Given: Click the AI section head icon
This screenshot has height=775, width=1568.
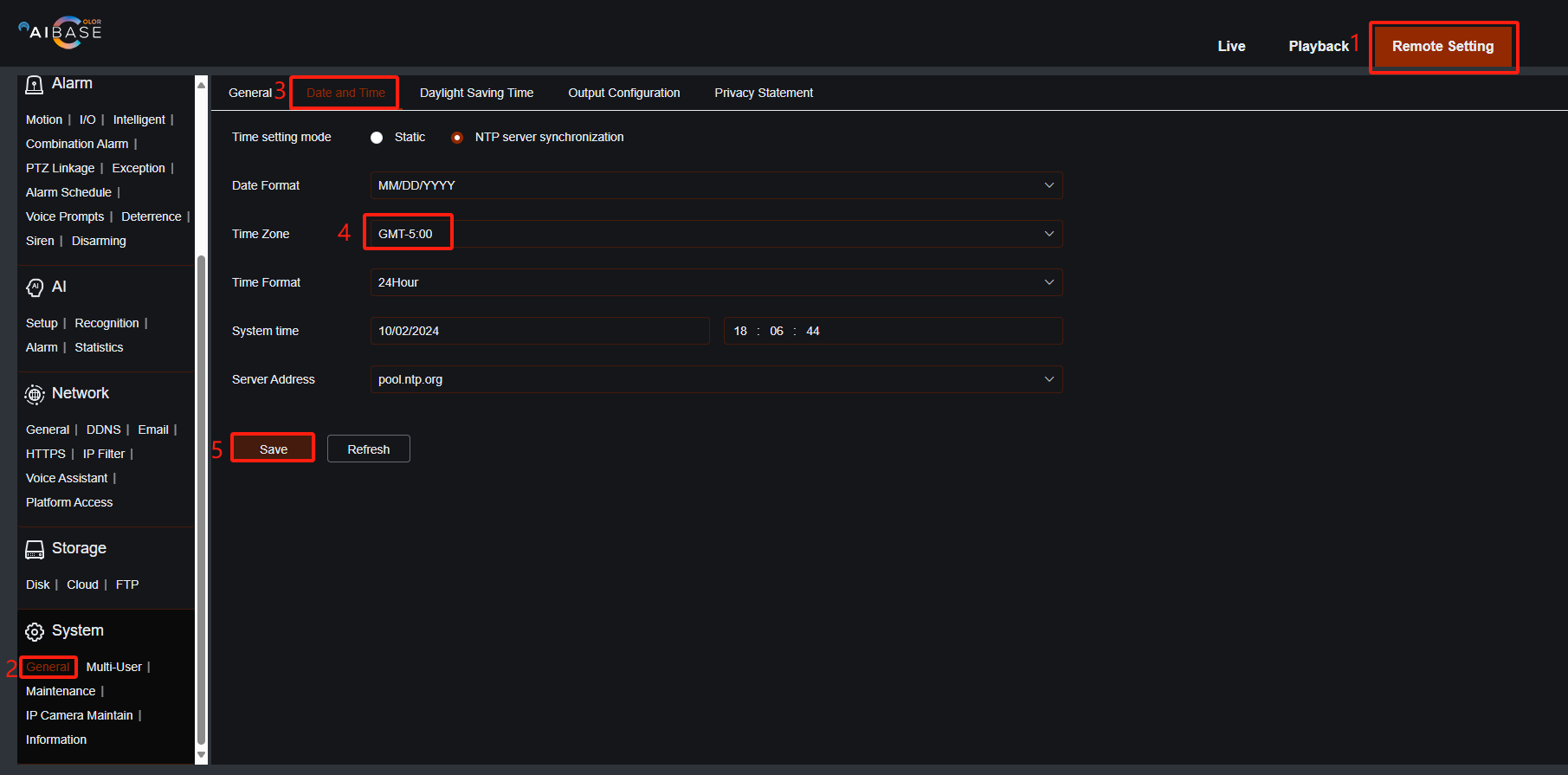Looking at the screenshot, I should tap(35, 287).
